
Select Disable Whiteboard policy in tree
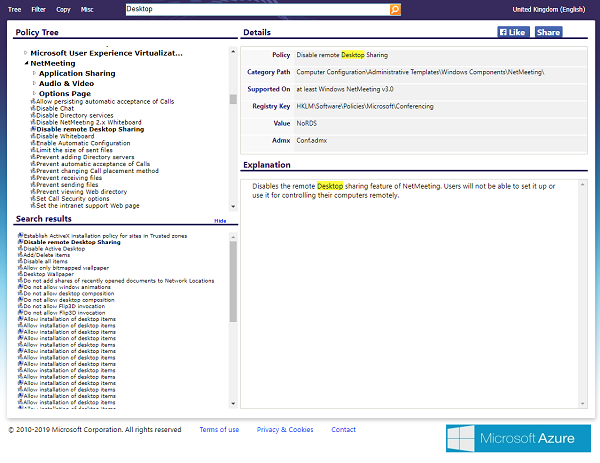coord(65,136)
